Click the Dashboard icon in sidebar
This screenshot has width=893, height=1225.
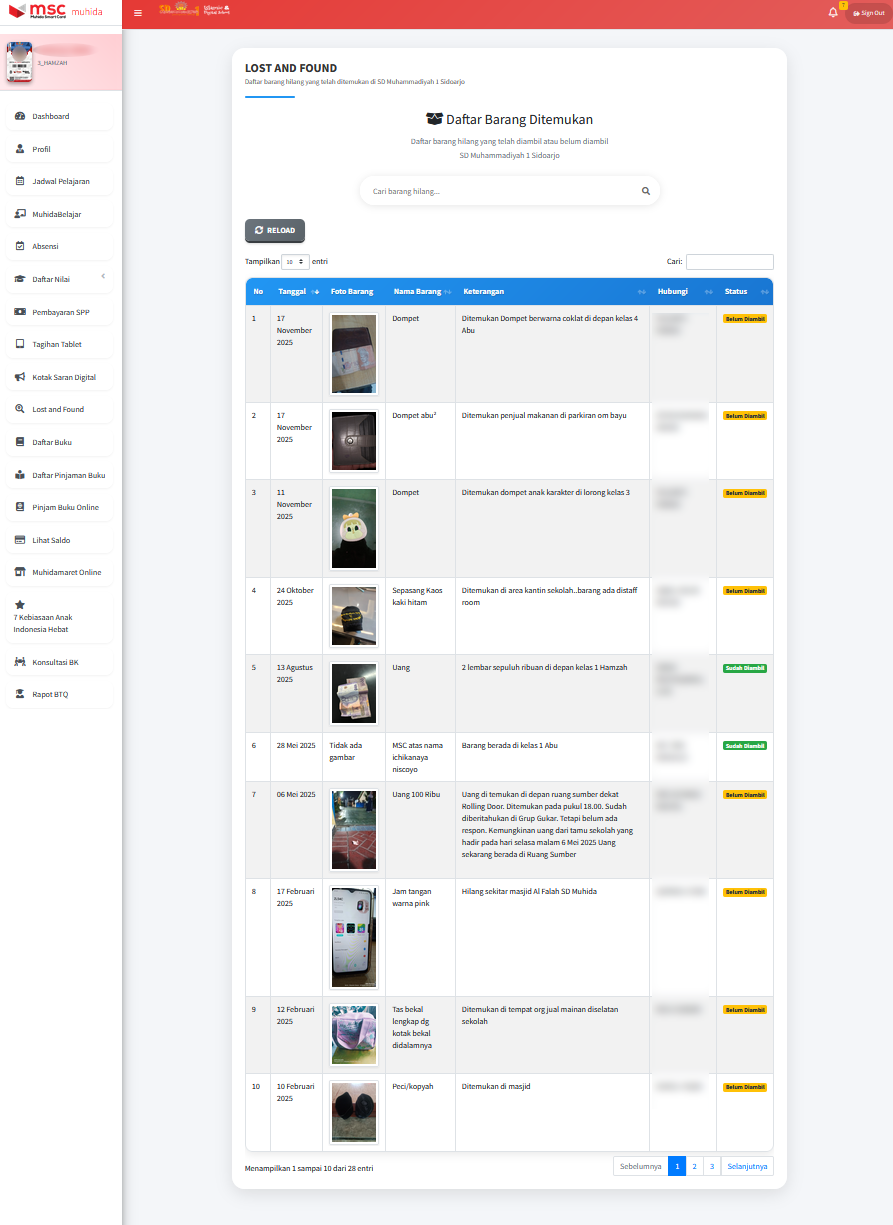(x=20, y=117)
